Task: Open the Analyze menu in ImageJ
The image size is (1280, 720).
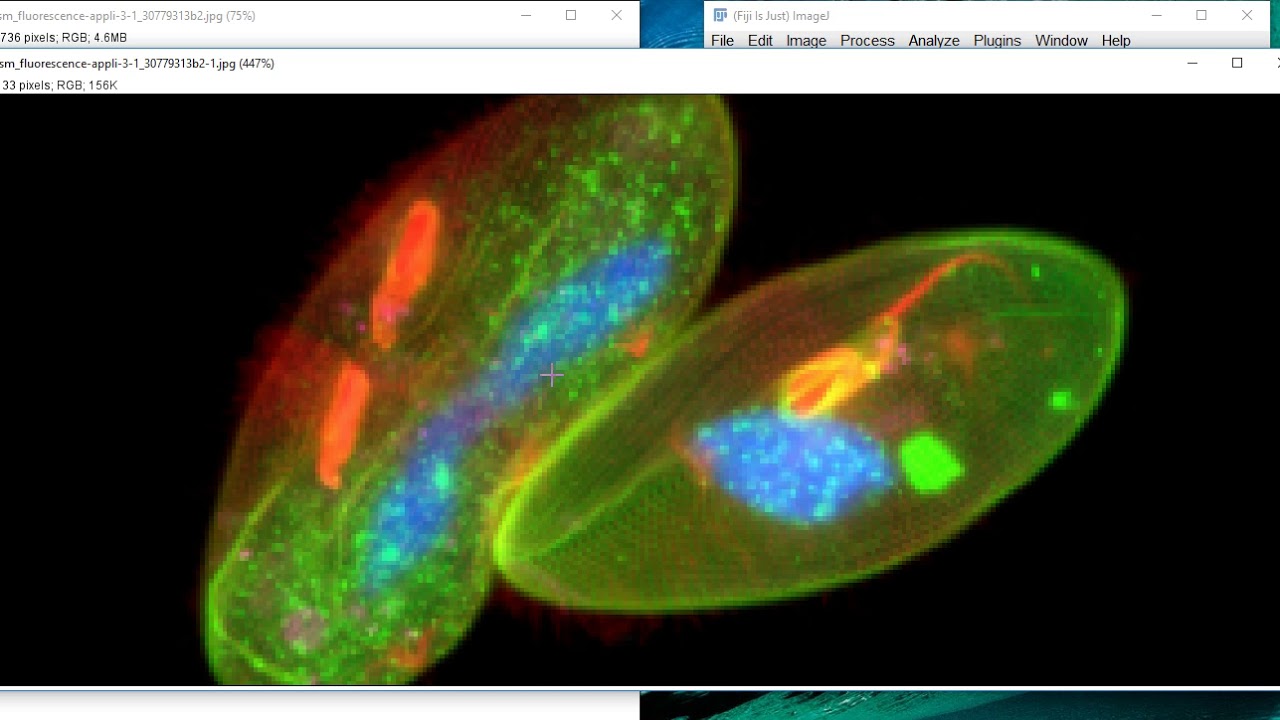Action: (934, 41)
